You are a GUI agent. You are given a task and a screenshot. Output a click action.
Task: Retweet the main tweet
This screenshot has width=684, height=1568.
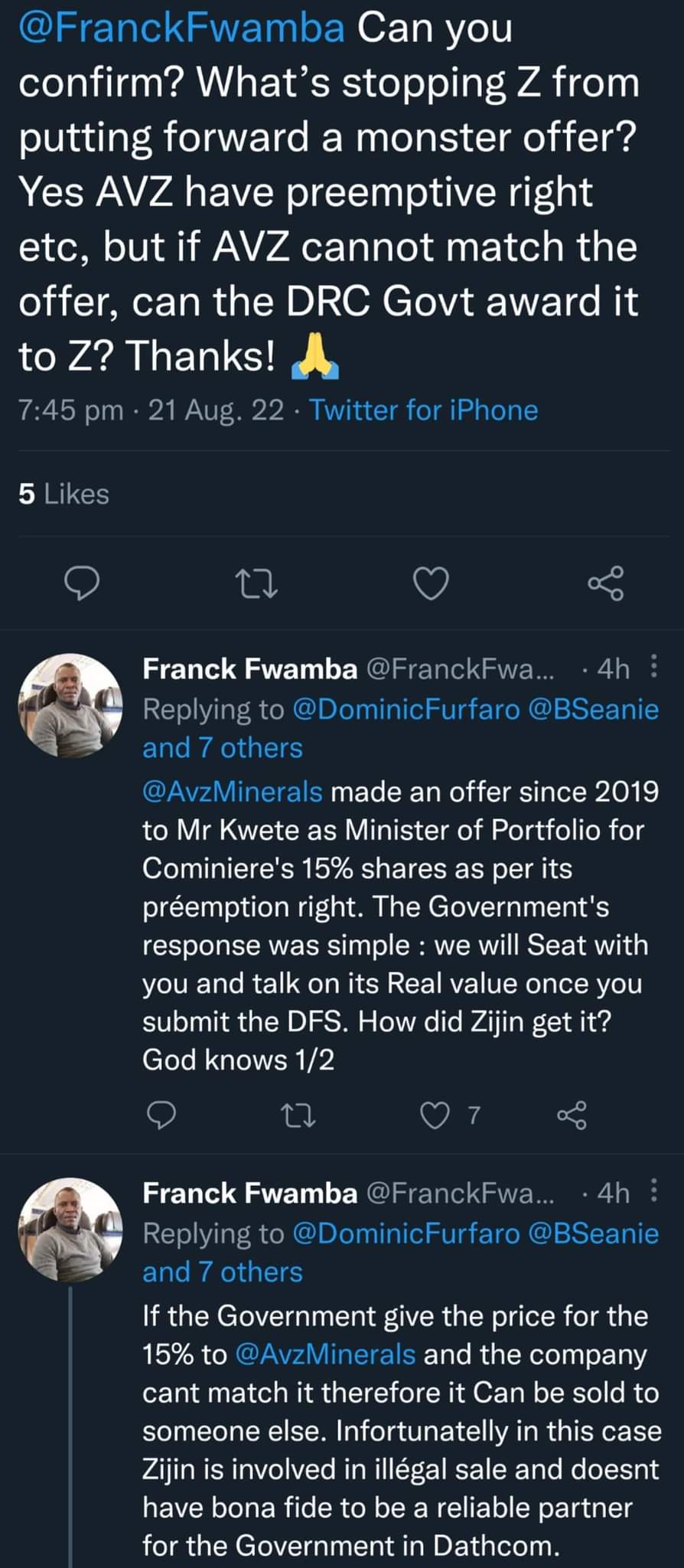point(255,584)
